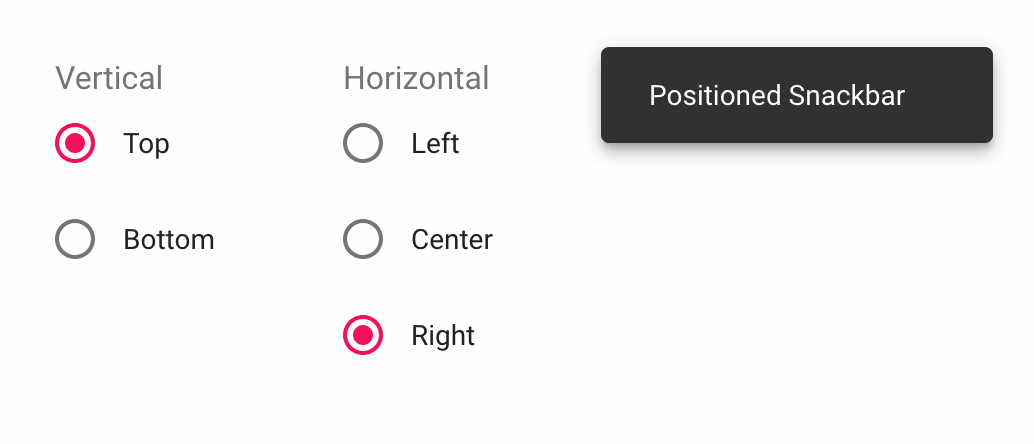Click the "Bottom" option label text
Image resolution: width=1034 pixels, height=444 pixels.
pyautogui.click(x=168, y=240)
